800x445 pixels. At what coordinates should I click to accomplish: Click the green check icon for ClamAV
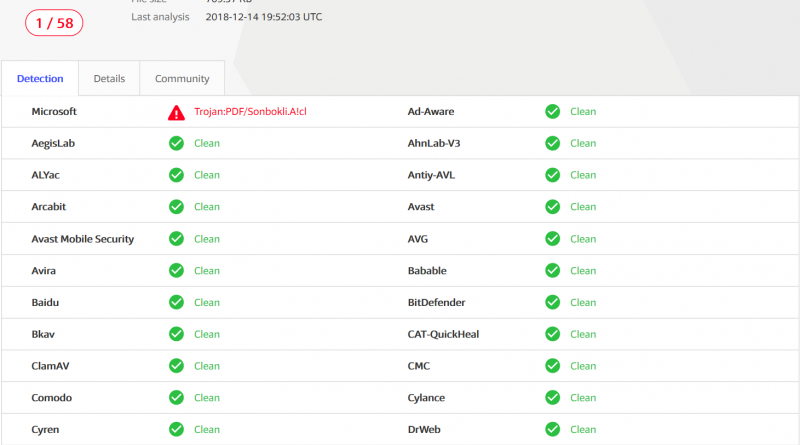(177, 366)
